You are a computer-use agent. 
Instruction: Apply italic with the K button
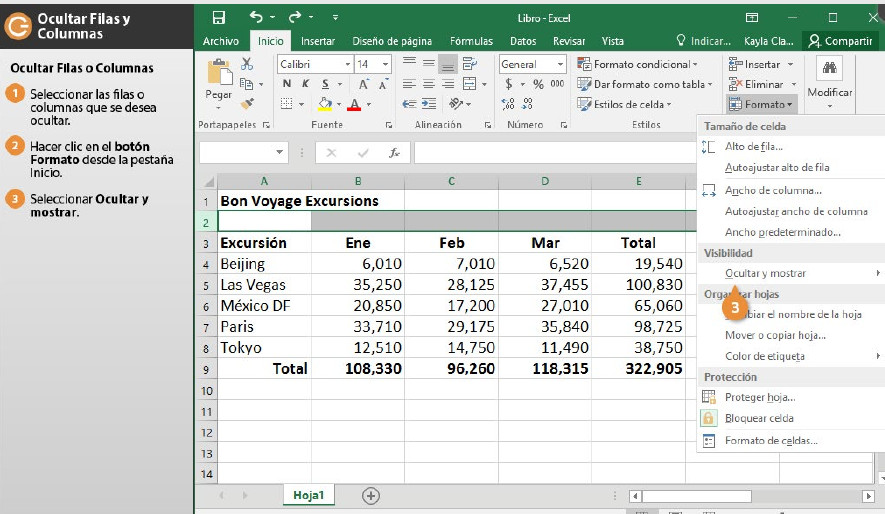(305, 84)
